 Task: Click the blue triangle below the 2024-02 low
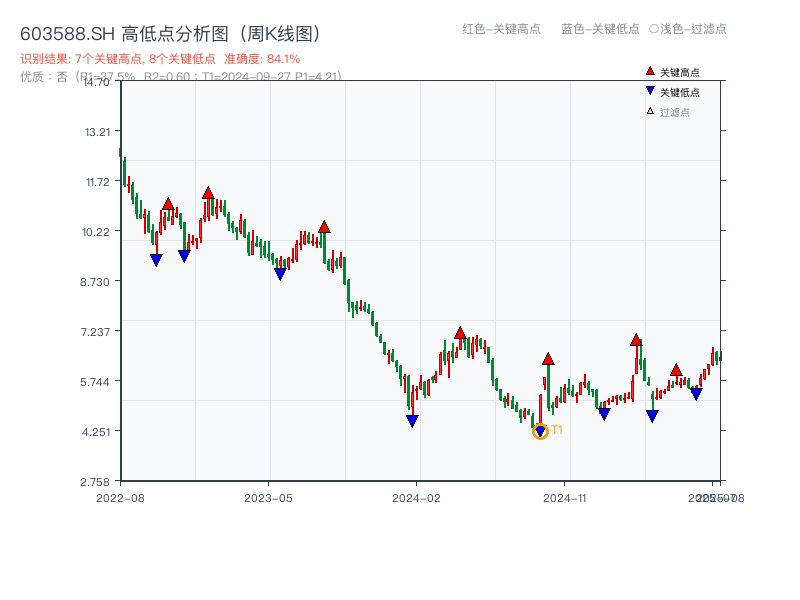pos(410,421)
